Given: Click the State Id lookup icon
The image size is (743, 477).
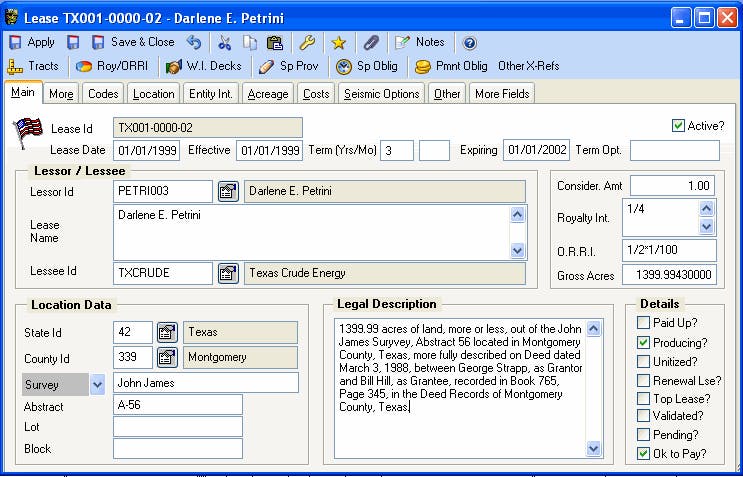Looking at the screenshot, I should click(167, 333).
